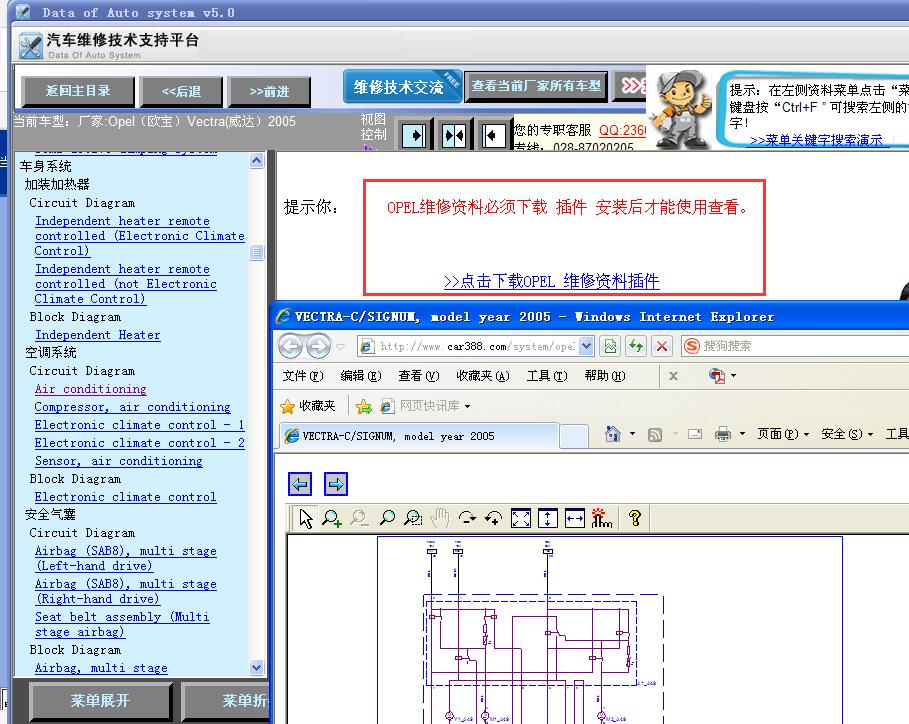Open the 页面(P) dropdown menu
Screen dimensions: 909x724
[x=783, y=434]
